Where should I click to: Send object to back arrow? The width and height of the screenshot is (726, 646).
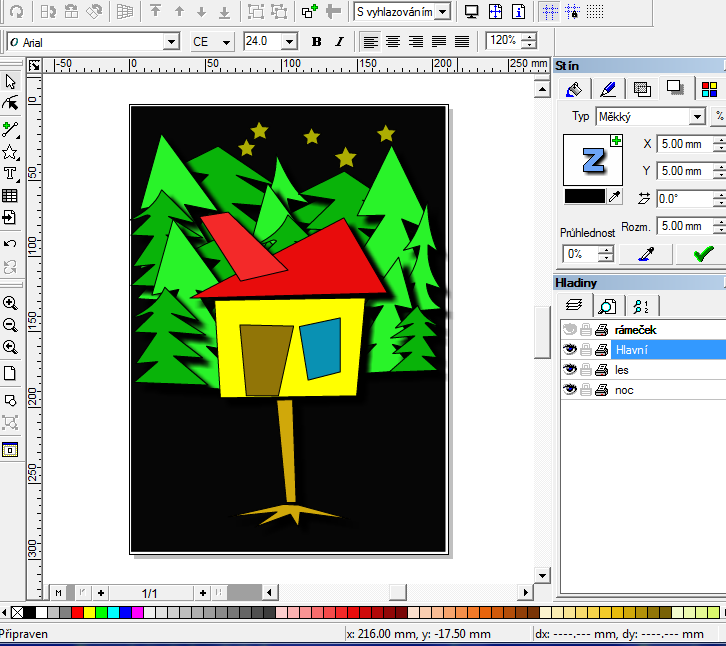pyautogui.click(x=225, y=12)
